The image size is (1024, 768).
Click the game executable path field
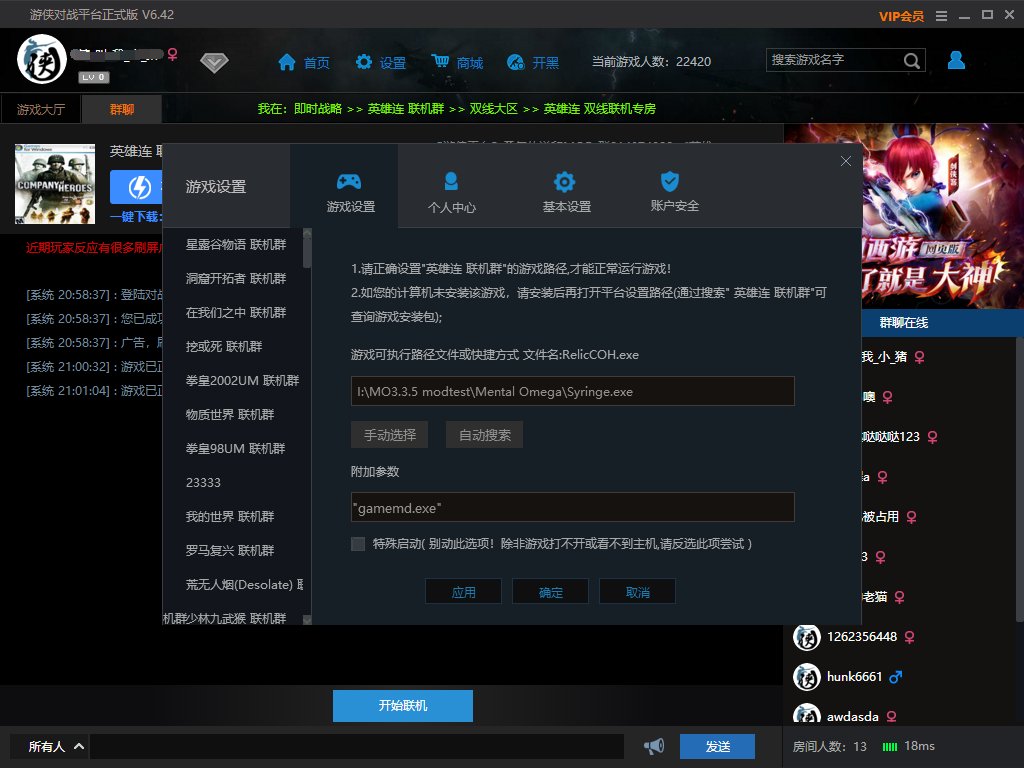[573, 391]
